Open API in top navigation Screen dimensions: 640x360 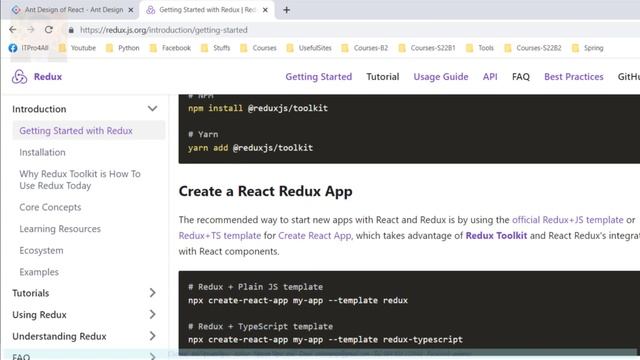point(490,77)
